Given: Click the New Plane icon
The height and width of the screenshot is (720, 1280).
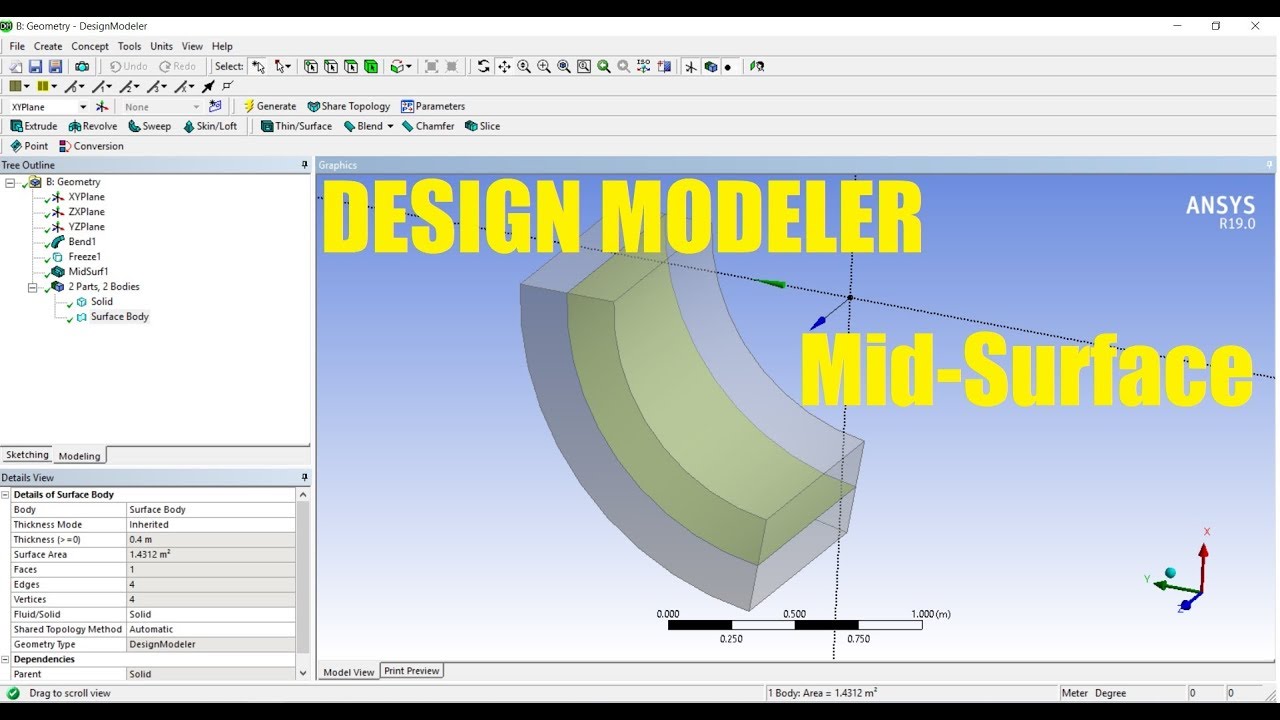Looking at the screenshot, I should (101, 106).
